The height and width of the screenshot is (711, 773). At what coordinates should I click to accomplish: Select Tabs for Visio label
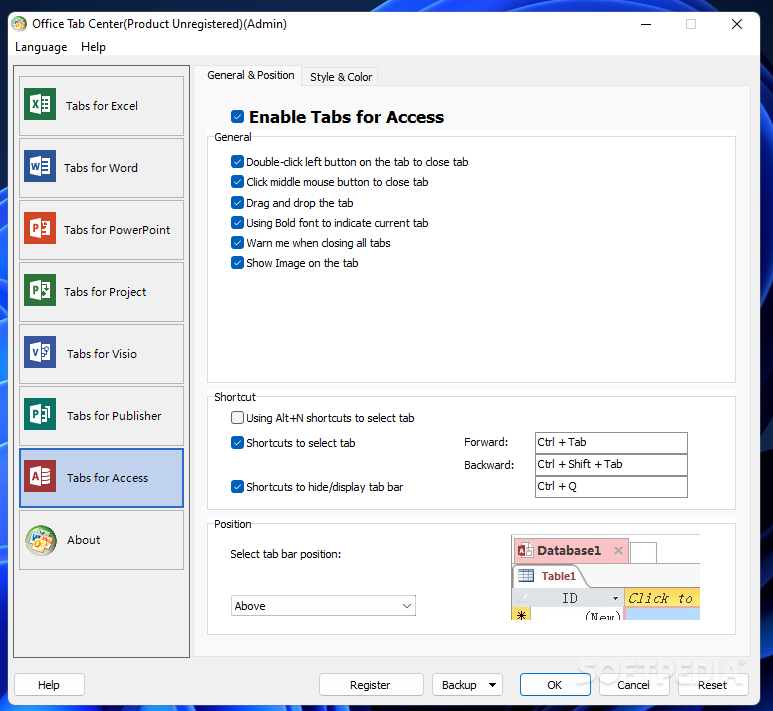(x=102, y=354)
